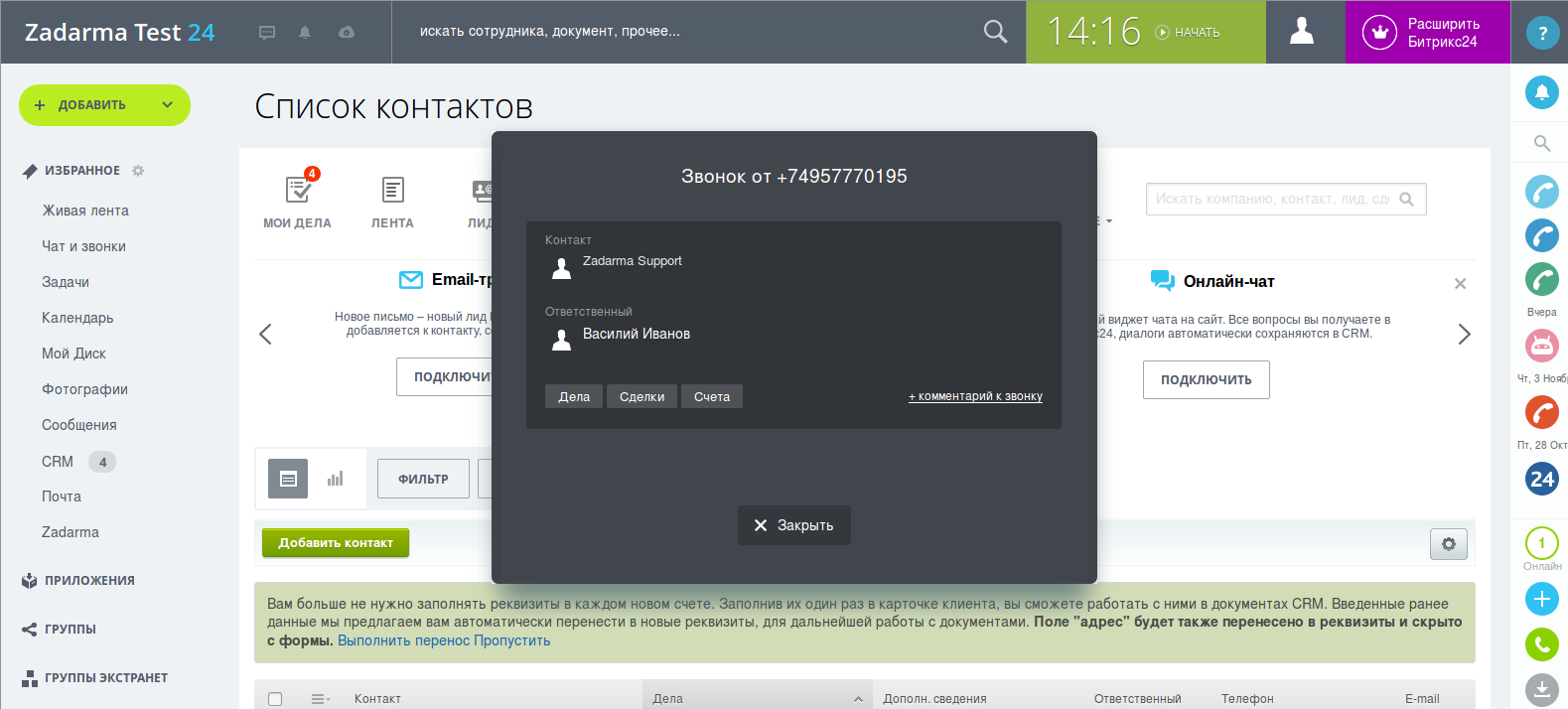Show next promo slide with right chevron
The height and width of the screenshot is (709, 1568).
pos(1464,335)
